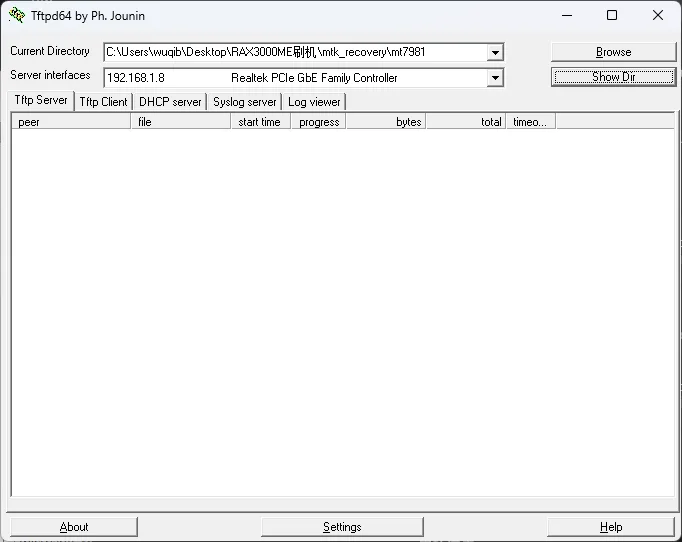Maximize the Tftpd64 window

point(612,16)
